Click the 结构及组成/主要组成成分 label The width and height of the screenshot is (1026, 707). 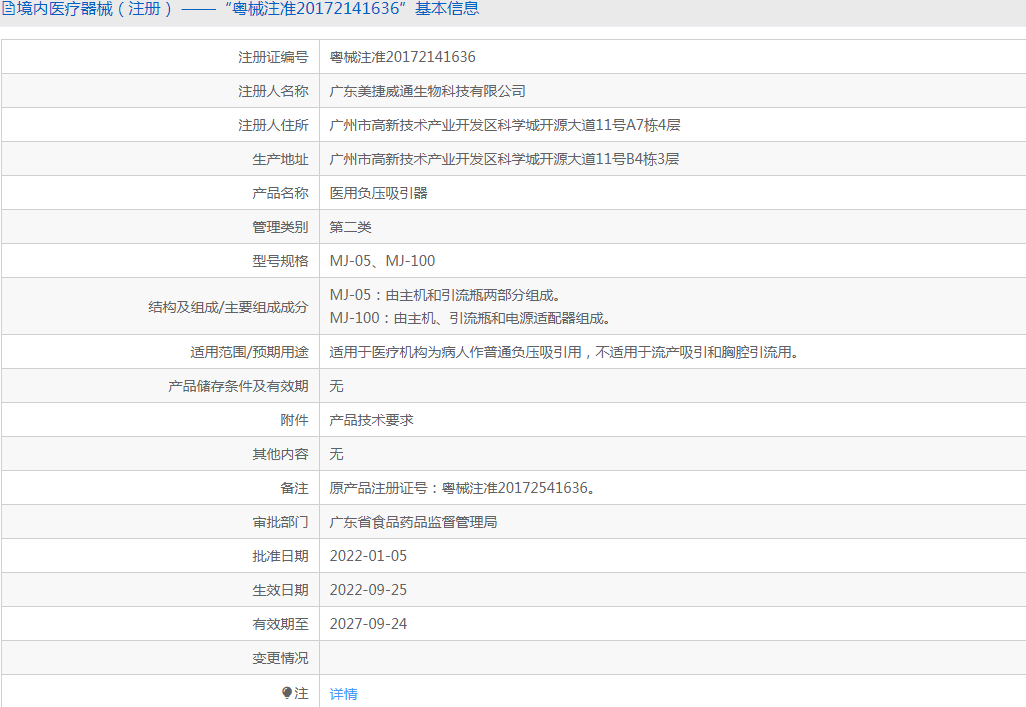(x=228, y=307)
